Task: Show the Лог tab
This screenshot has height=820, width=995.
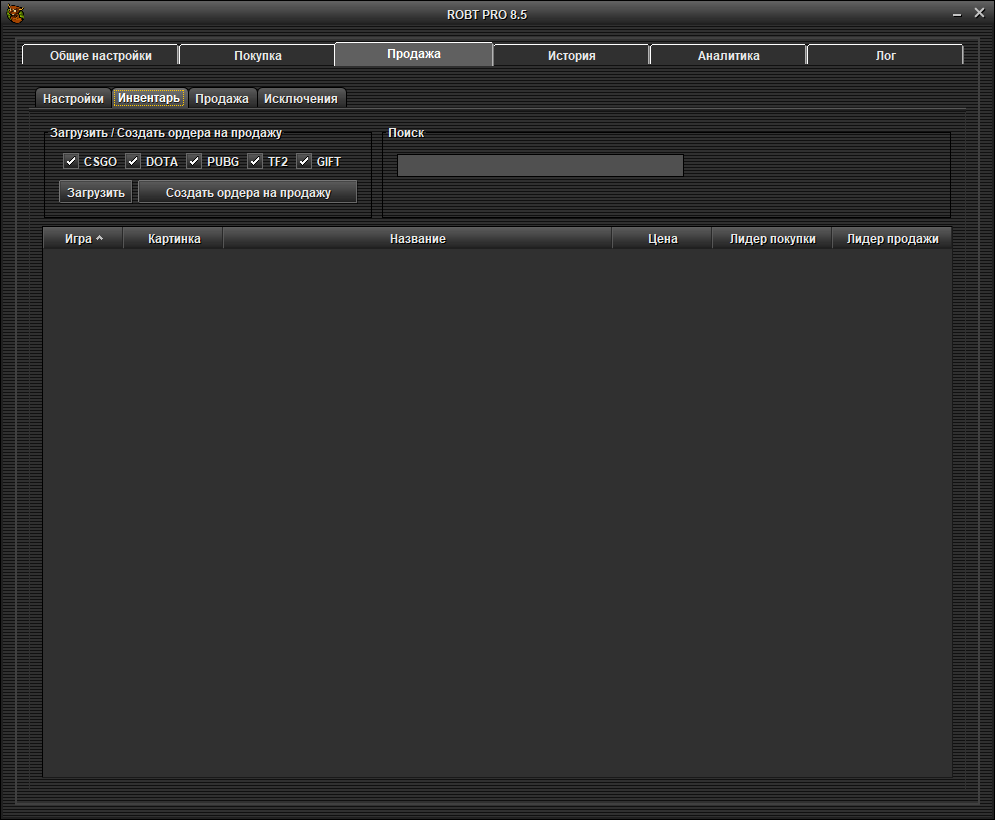Action: coord(885,56)
